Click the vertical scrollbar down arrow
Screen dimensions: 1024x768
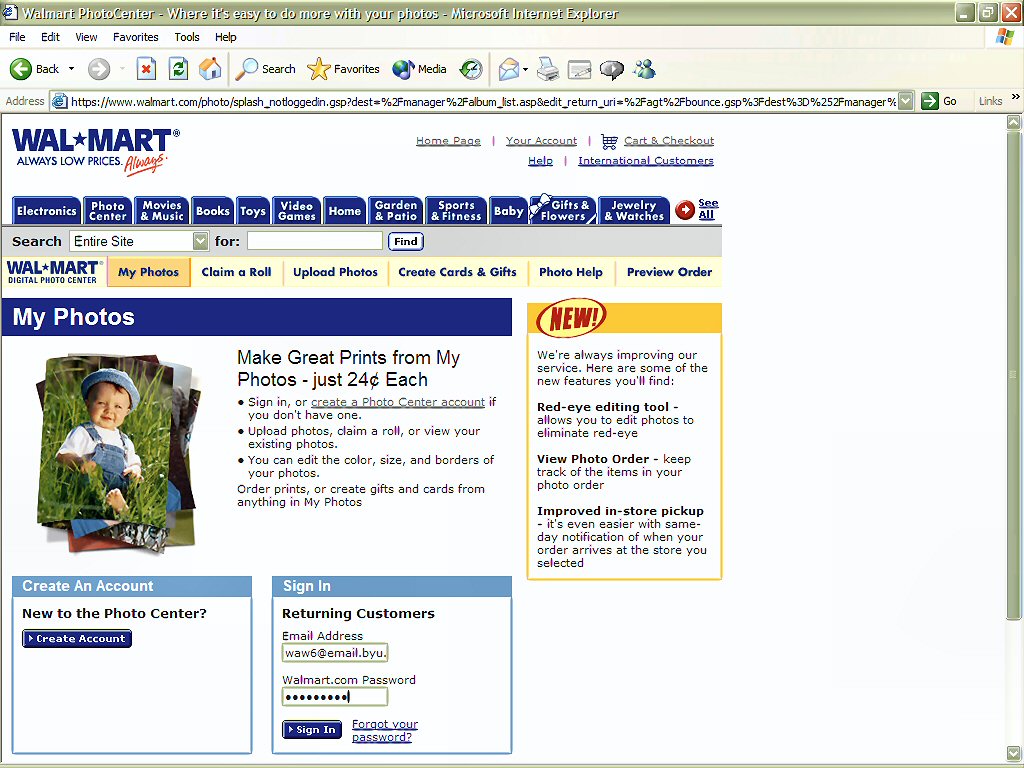pyautogui.click(x=1014, y=753)
